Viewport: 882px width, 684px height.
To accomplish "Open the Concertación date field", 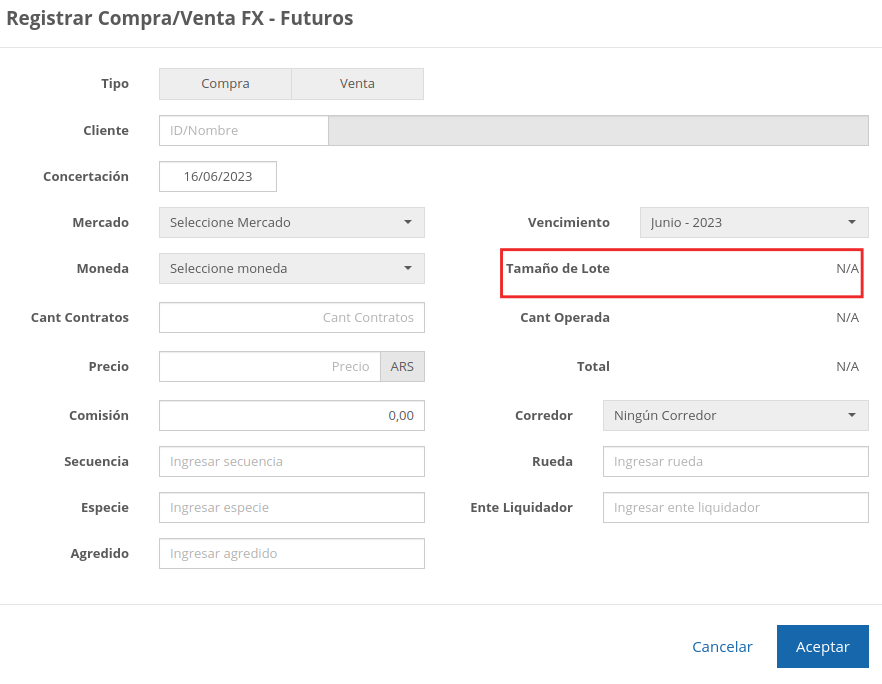I will tap(218, 177).
